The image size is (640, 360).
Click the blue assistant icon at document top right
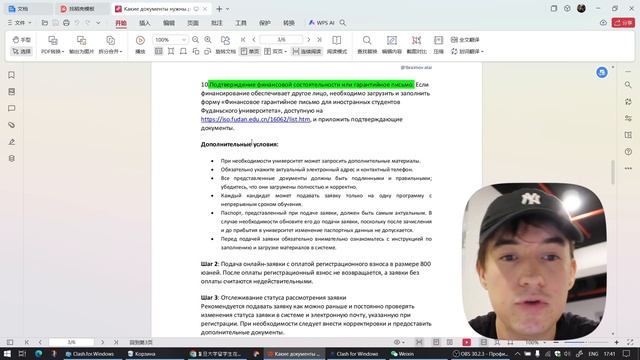click(602, 73)
